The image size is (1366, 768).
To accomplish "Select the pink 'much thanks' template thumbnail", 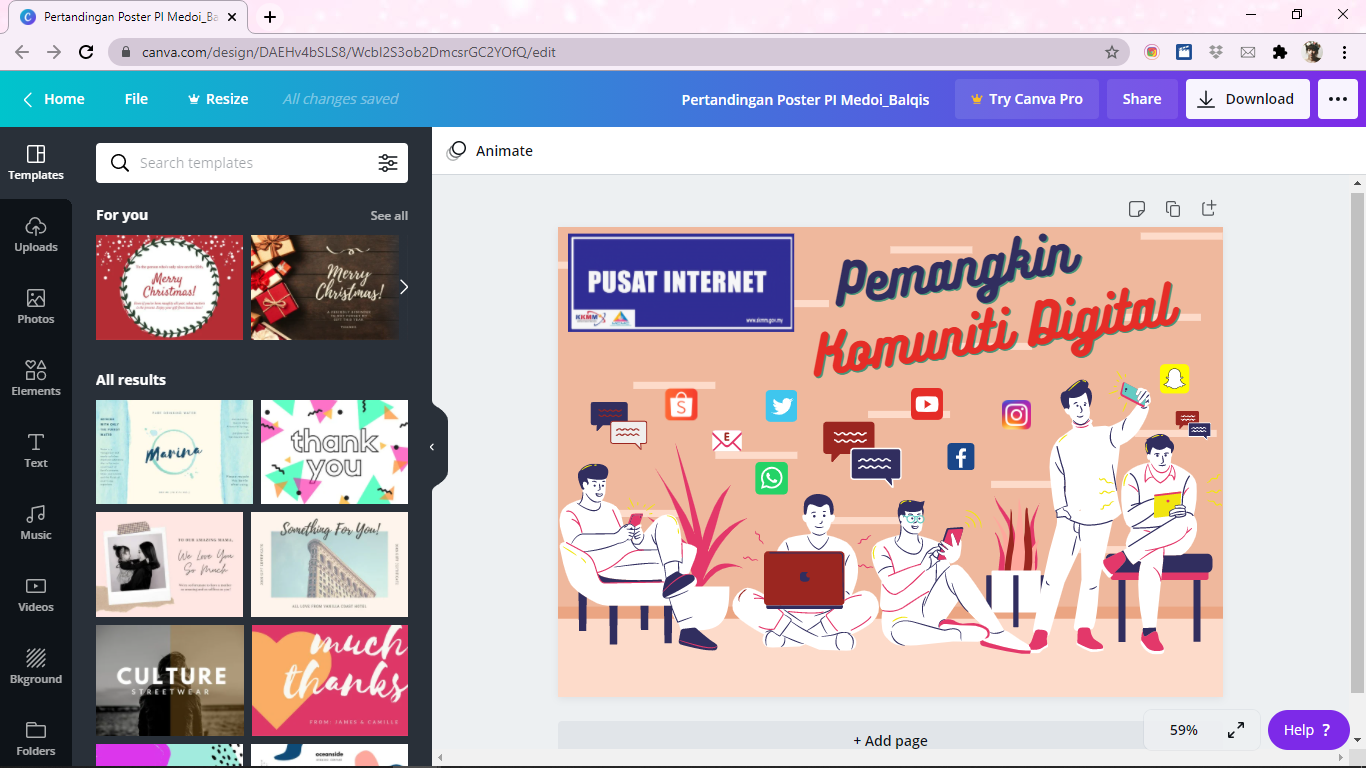I will tap(330, 681).
